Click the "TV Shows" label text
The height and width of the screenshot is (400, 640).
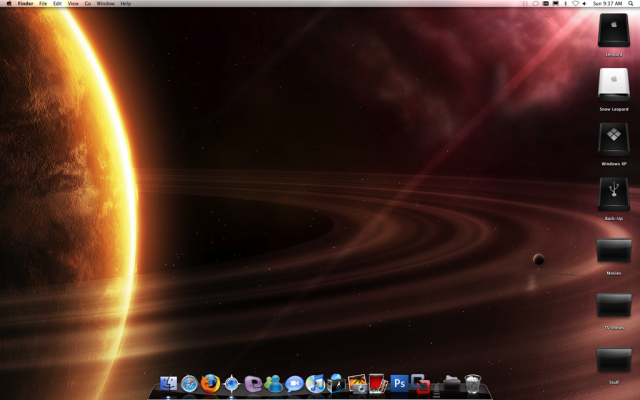tap(614, 328)
